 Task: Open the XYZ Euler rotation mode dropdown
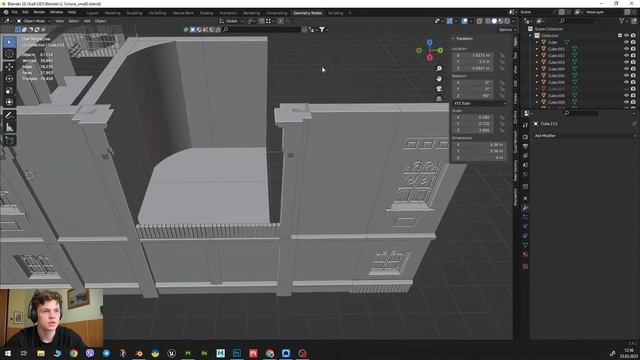click(x=480, y=103)
